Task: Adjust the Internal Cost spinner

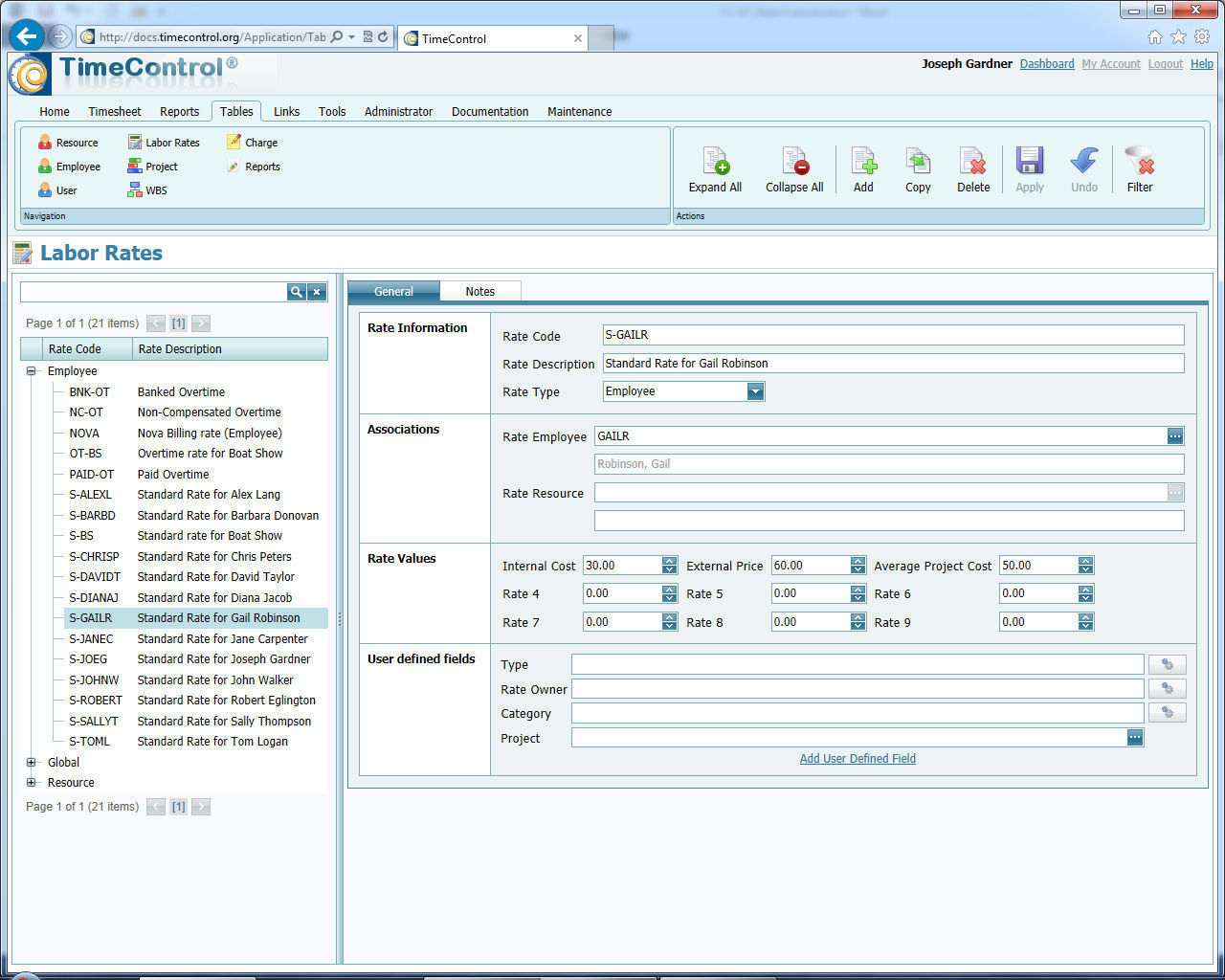Action: coord(669,566)
